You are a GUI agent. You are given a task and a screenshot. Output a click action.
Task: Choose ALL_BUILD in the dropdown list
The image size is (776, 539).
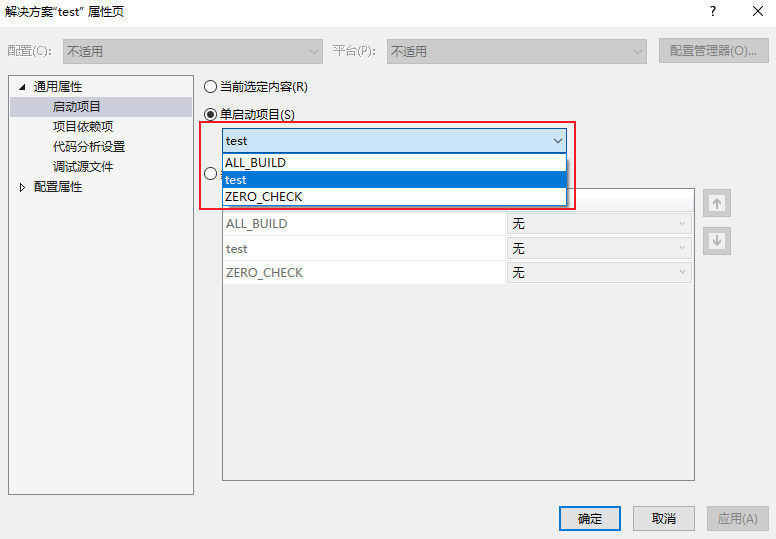pos(394,163)
